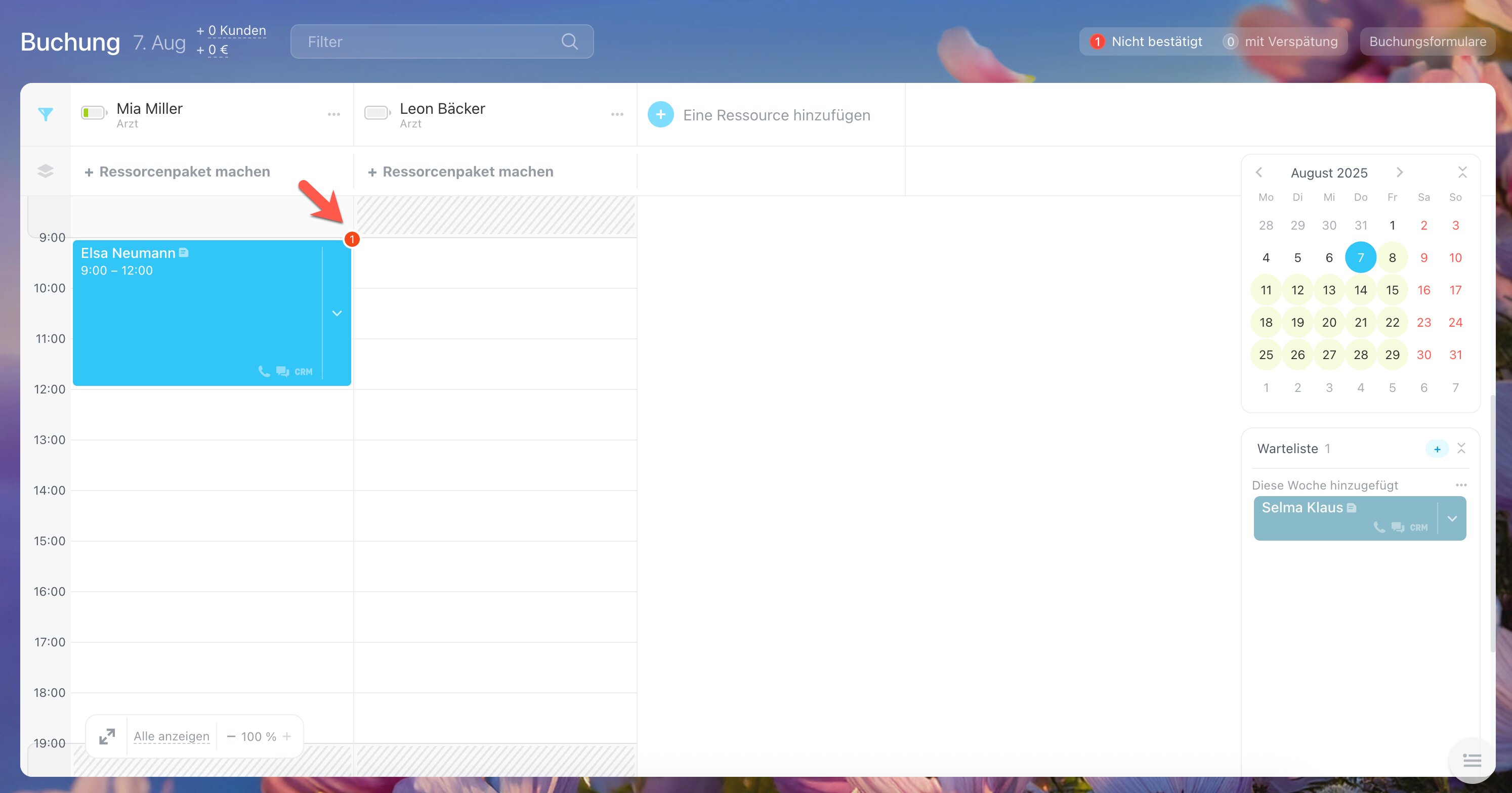This screenshot has height=793, width=1512.
Task: Click the red unconfirmed badge on booking
Action: pos(352,239)
